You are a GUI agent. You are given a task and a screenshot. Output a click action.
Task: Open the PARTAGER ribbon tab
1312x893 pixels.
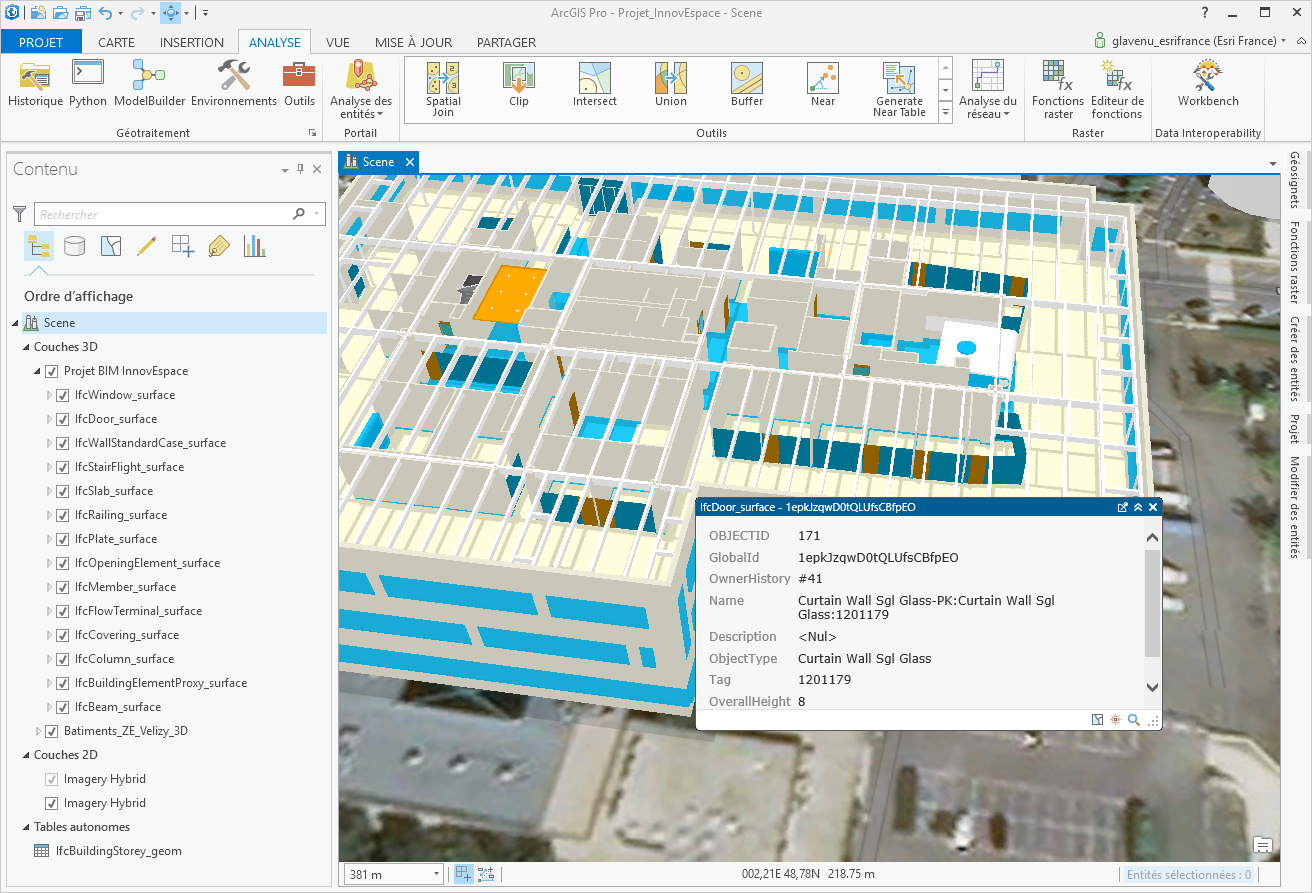506,42
